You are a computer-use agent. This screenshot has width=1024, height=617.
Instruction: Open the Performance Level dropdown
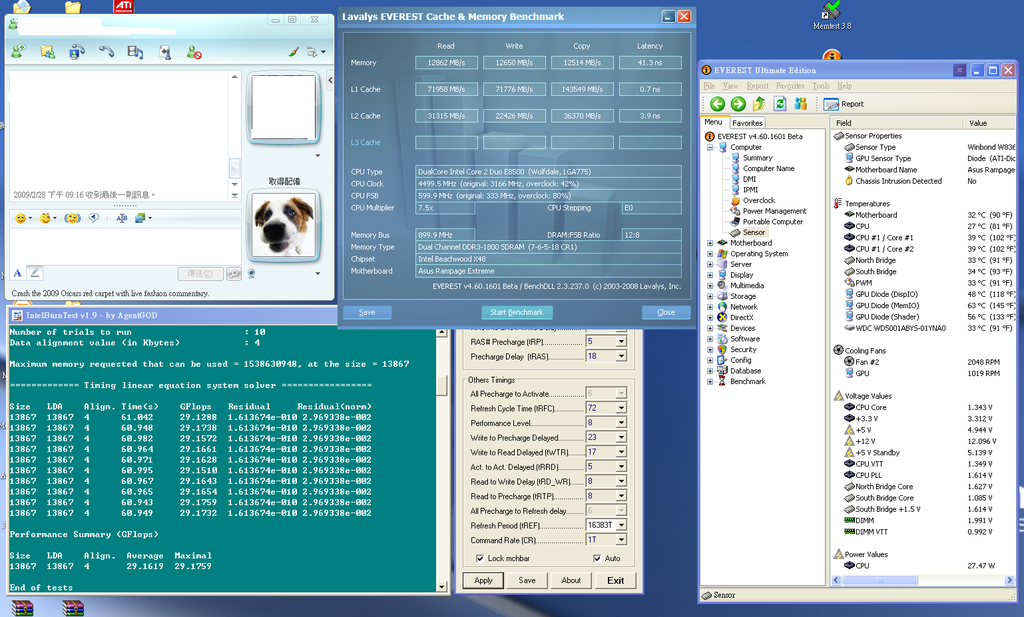point(621,423)
